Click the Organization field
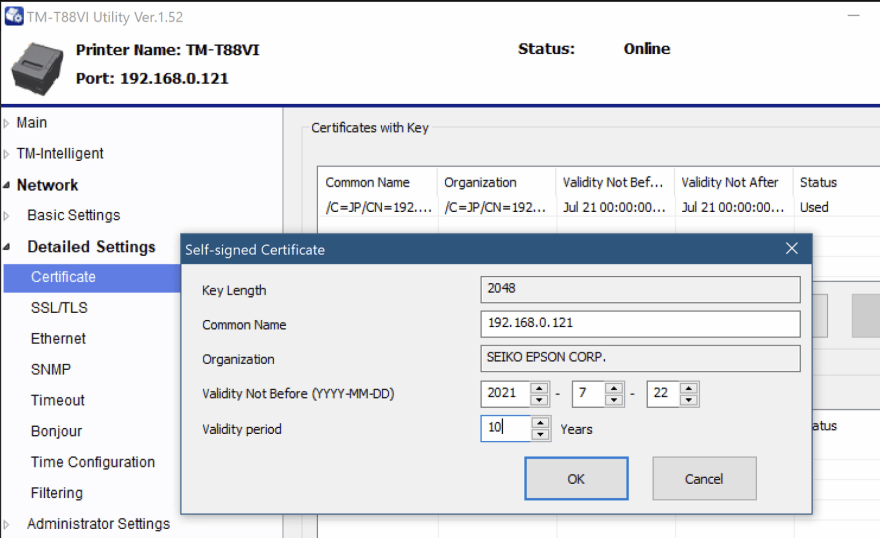Screen dimensions: 880x538 click(x=640, y=358)
